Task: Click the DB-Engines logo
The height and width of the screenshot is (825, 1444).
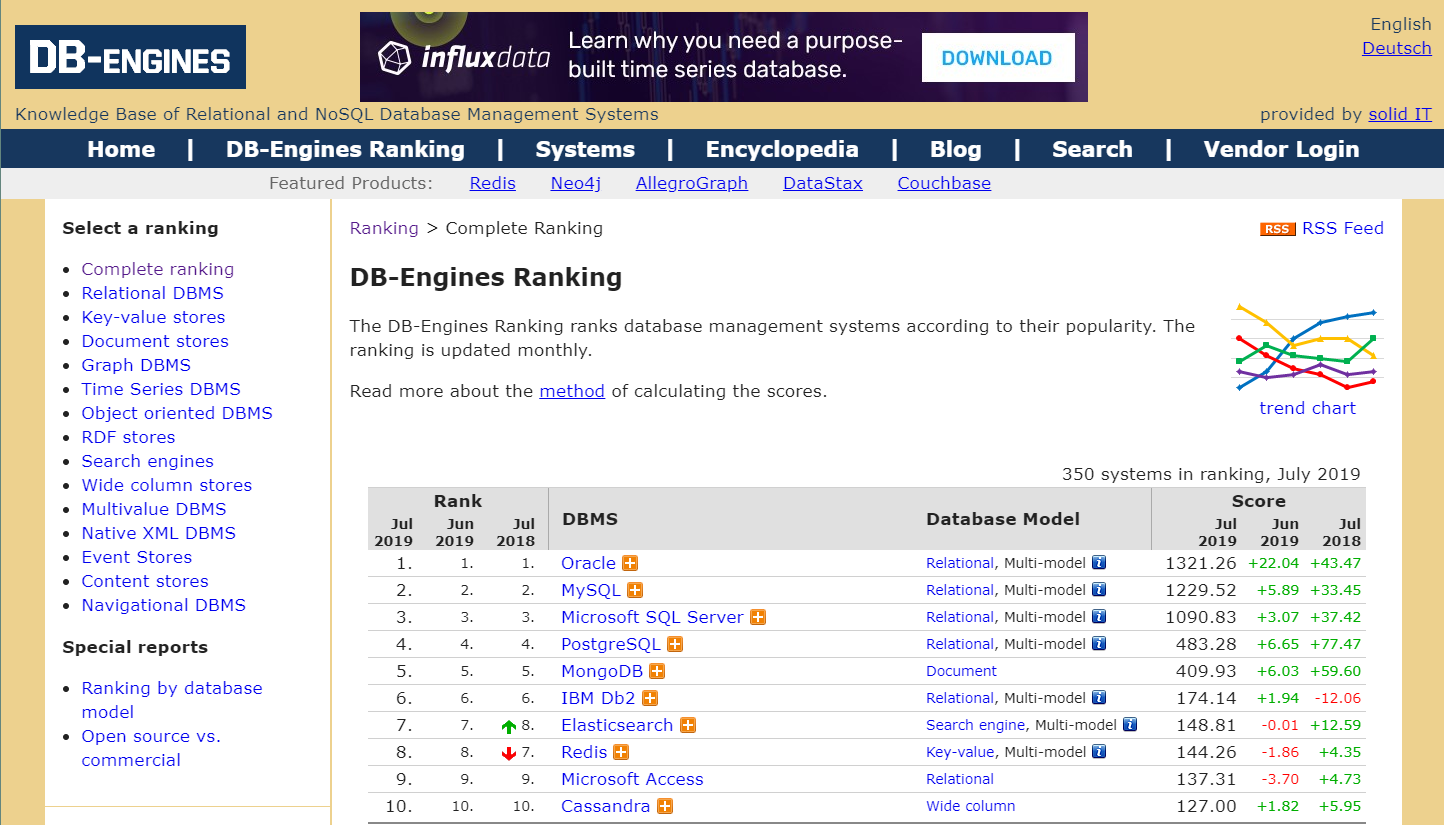Action: point(130,57)
